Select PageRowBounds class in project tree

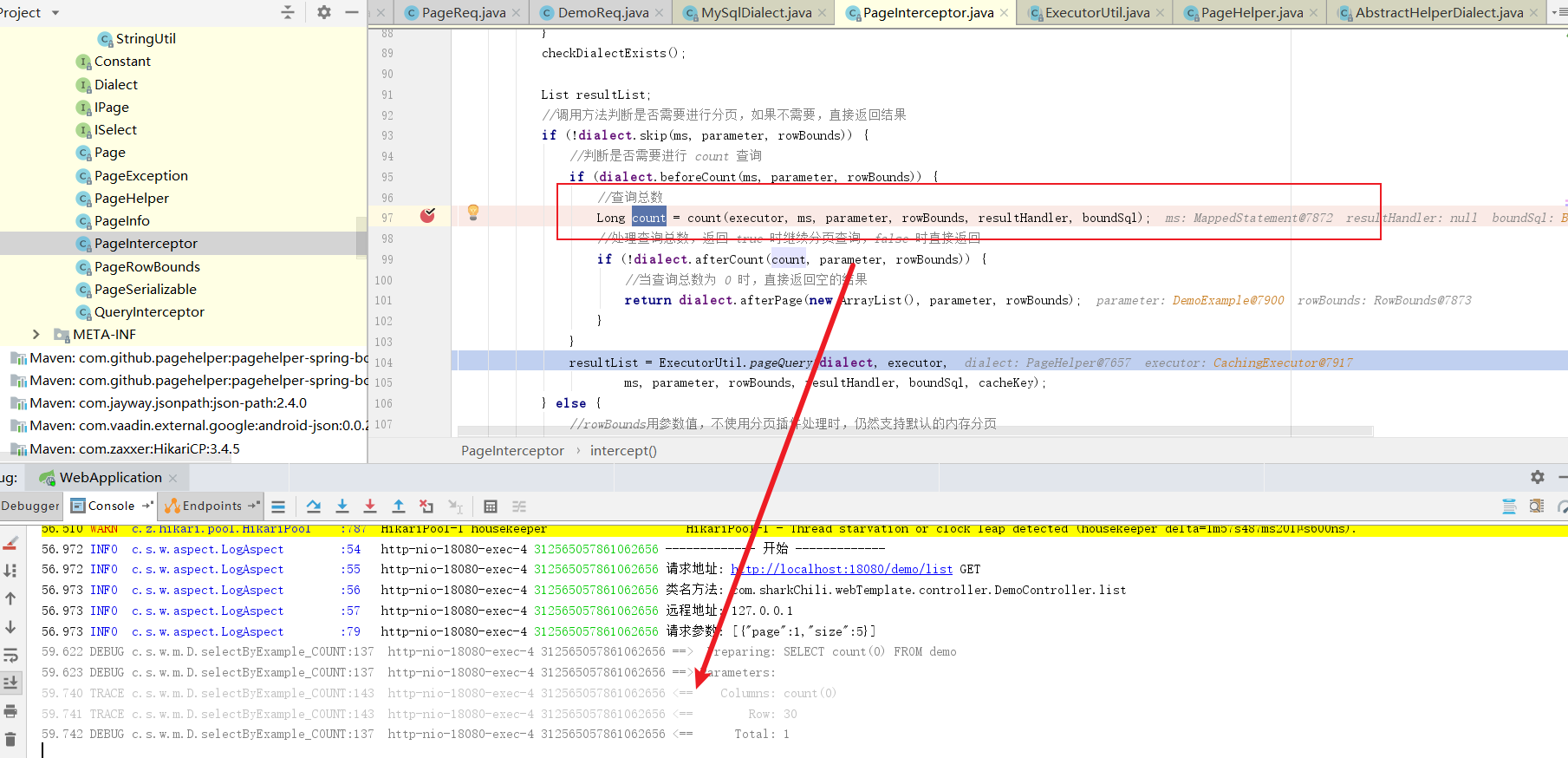click(146, 267)
